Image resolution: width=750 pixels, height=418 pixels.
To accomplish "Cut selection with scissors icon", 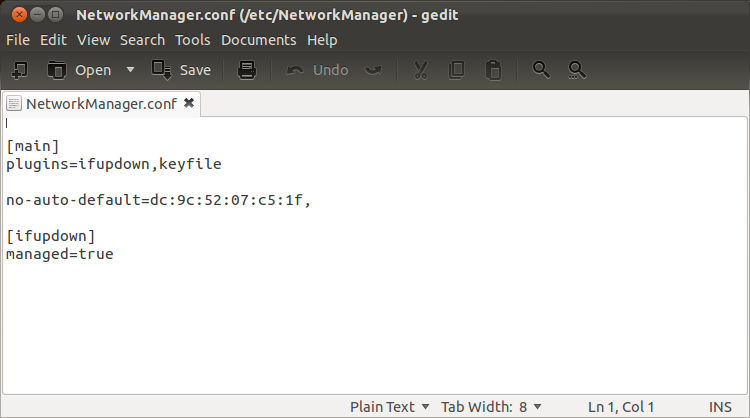I will pos(420,70).
